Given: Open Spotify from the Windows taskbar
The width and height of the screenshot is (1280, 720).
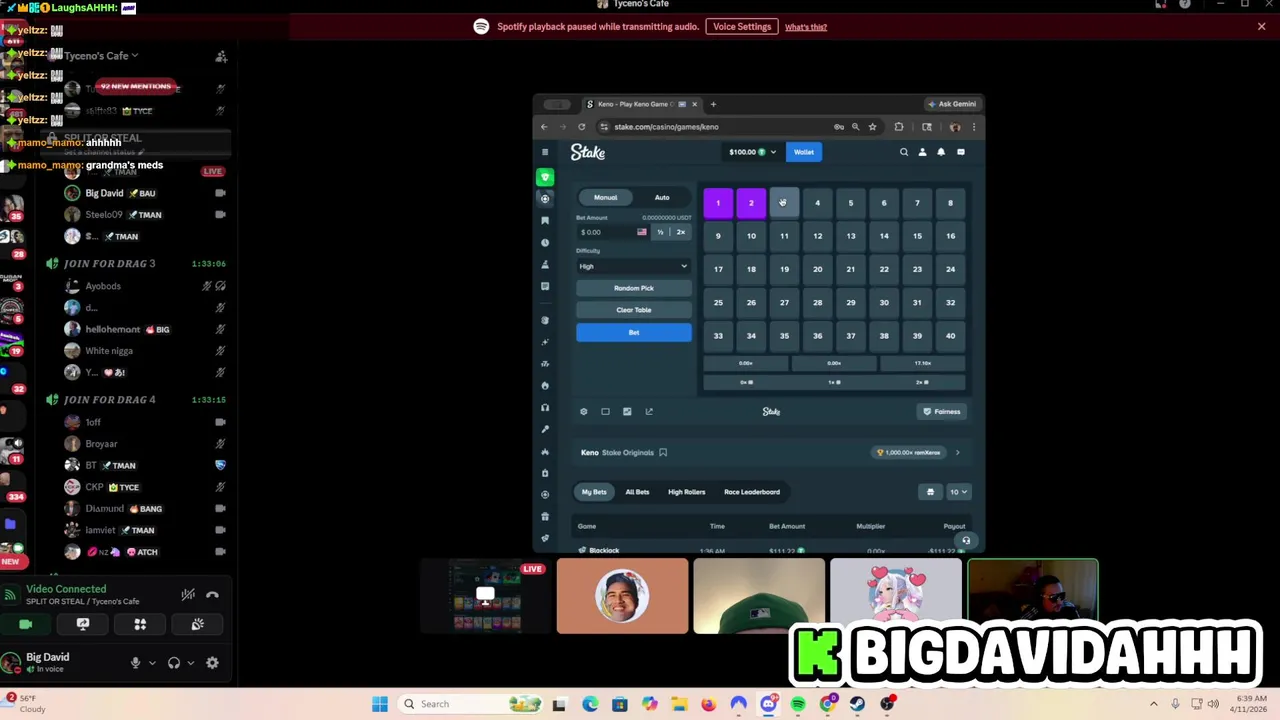Looking at the screenshot, I should point(798,704).
